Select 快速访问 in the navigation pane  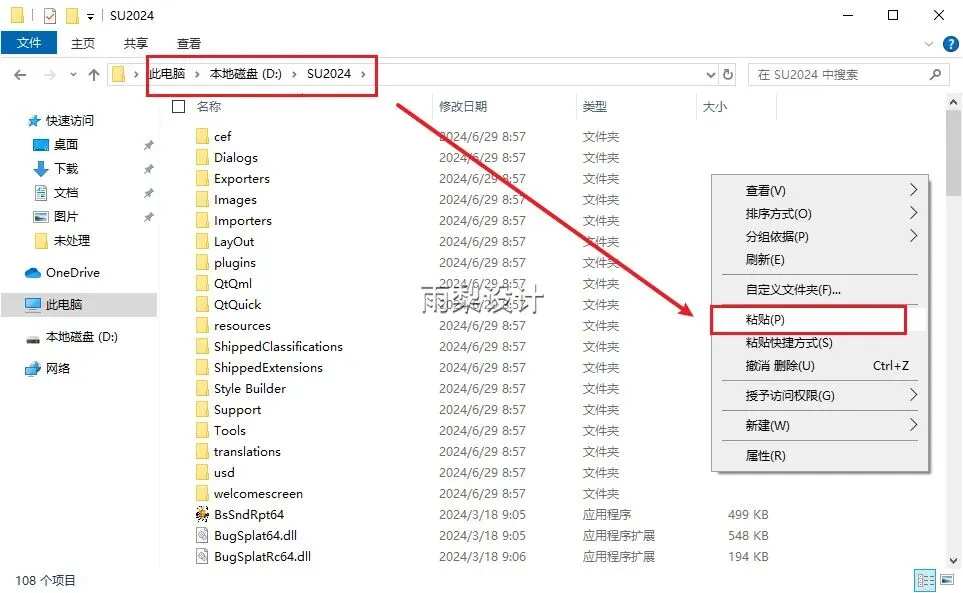(69, 120)
